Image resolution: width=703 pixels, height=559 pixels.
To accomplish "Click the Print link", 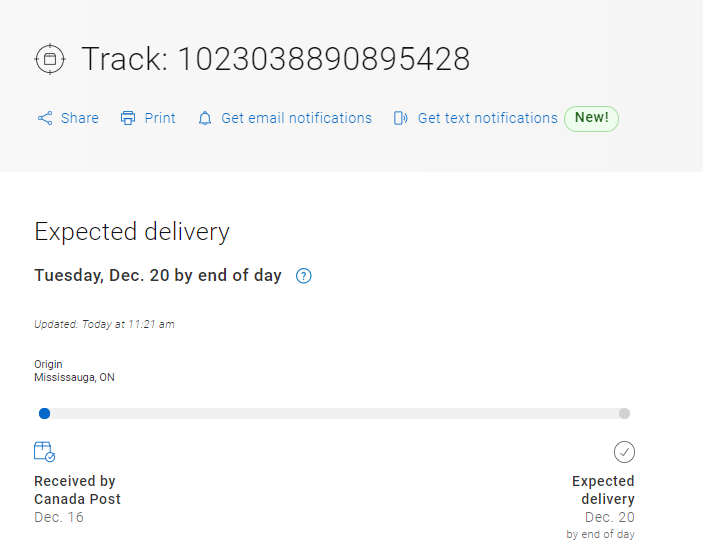I will 160,118.
